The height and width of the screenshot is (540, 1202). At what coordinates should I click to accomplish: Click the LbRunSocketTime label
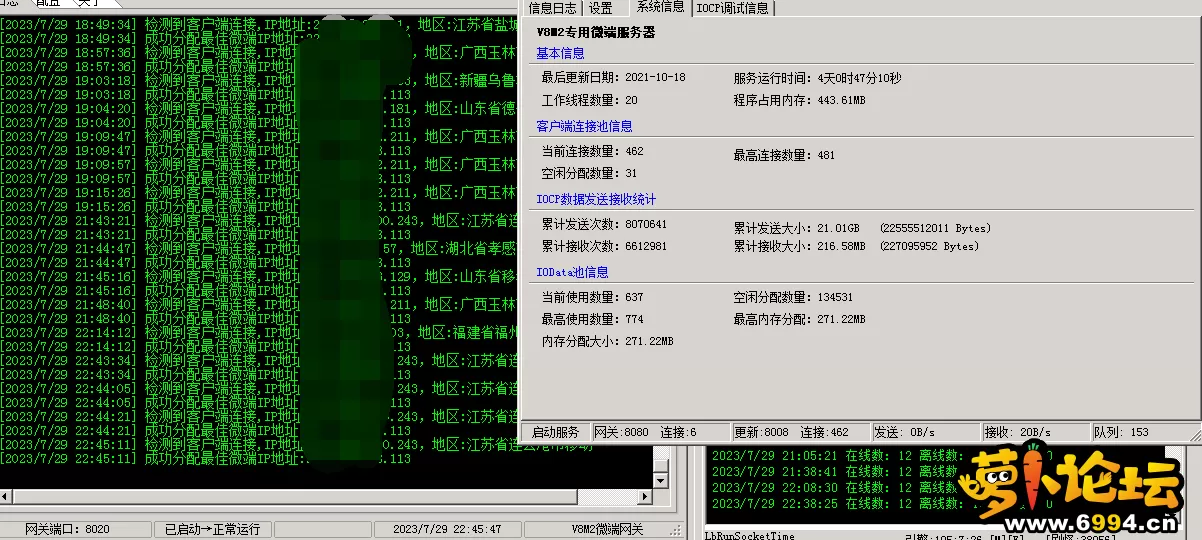(749, 535)
